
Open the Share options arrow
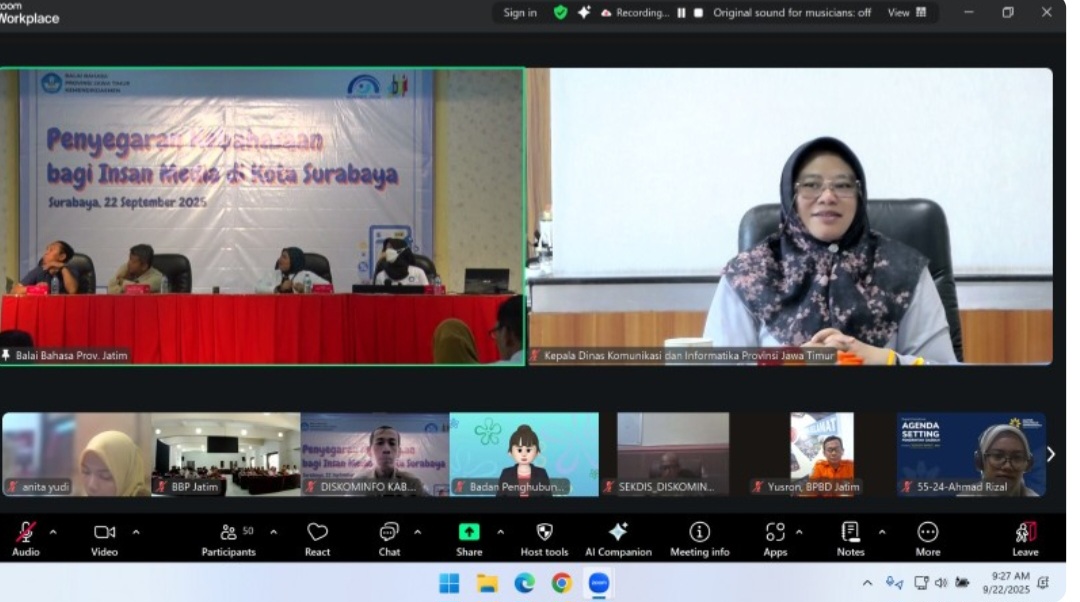pos(500,532)
